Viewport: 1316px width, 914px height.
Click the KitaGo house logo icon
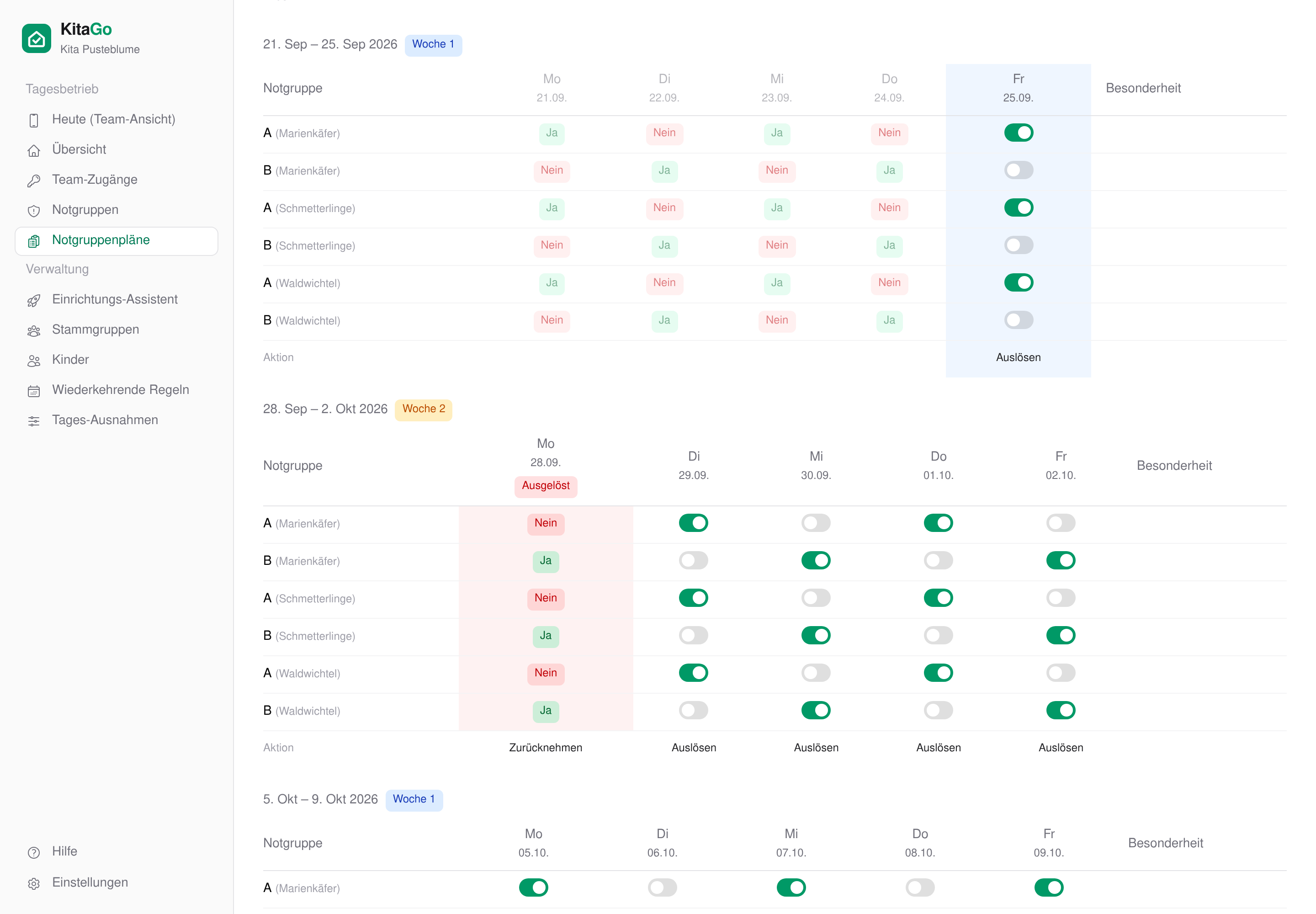point(36,38)
